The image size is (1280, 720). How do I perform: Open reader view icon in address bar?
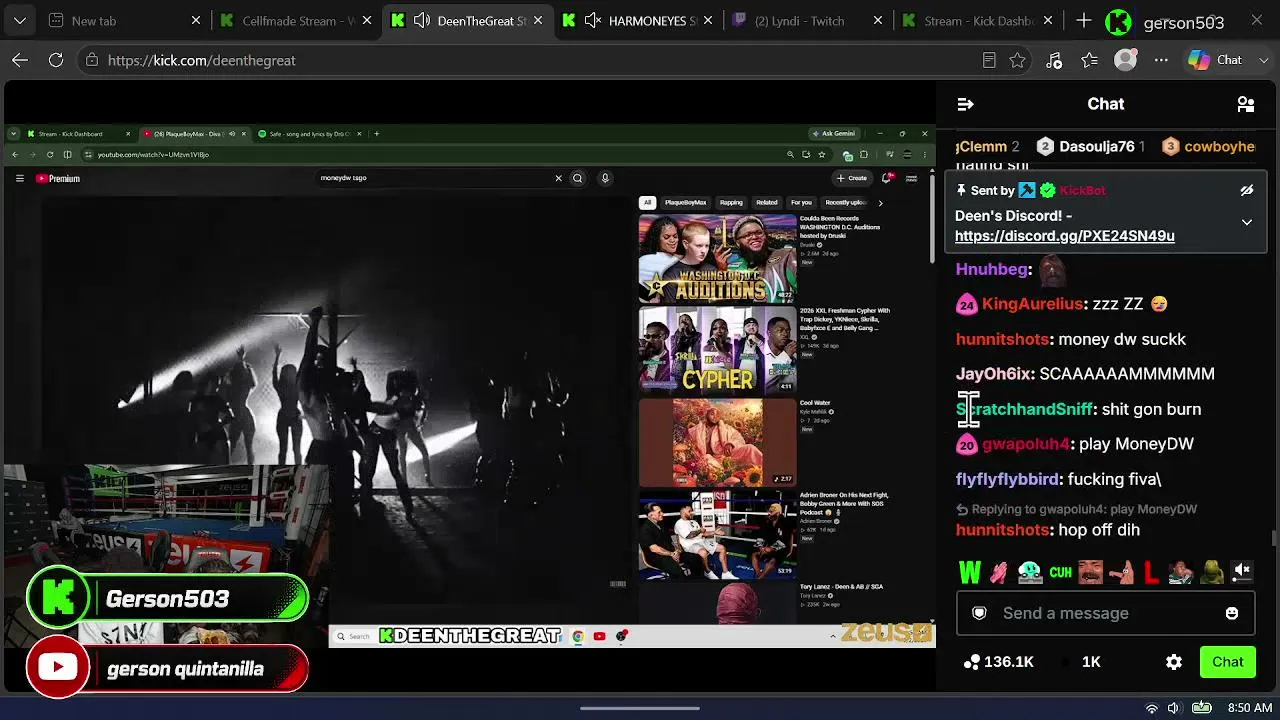click(x=989, y=60)
